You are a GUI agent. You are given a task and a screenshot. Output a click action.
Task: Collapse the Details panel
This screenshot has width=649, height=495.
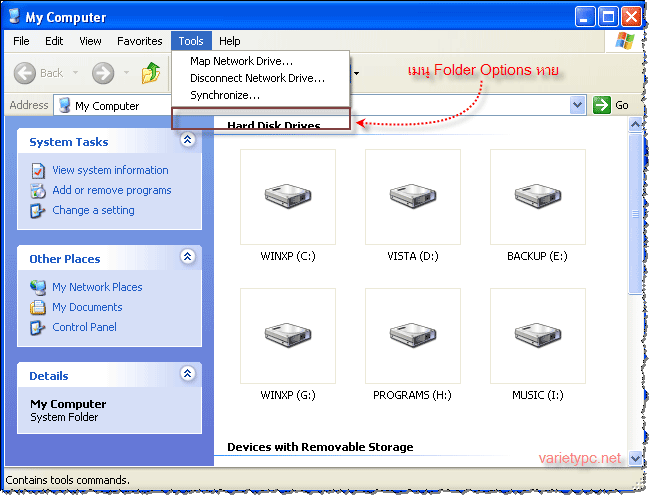click(187, 374)
